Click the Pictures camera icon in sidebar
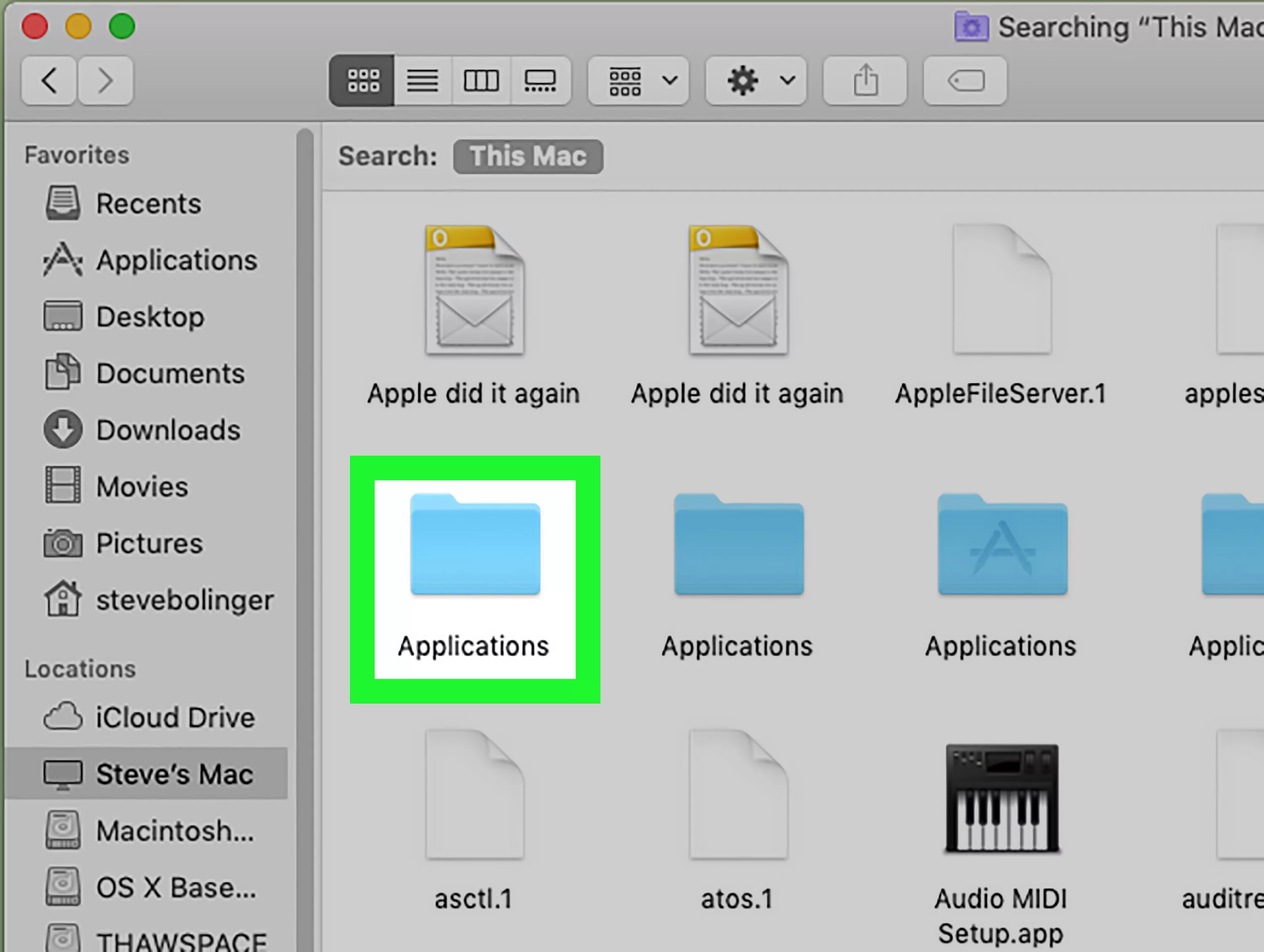The image size is (1264, 952). coord(63,543)
